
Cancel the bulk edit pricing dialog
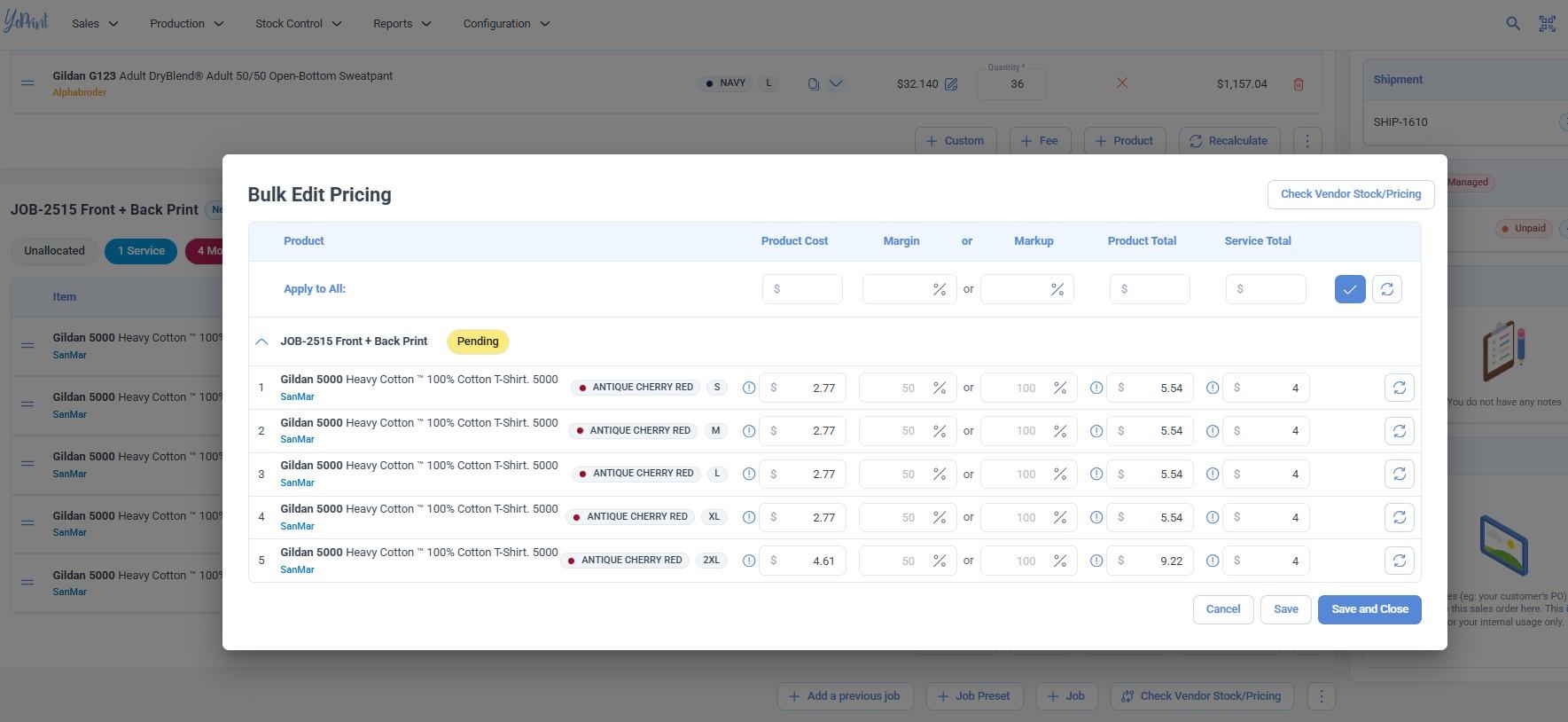coord(1222,609)
